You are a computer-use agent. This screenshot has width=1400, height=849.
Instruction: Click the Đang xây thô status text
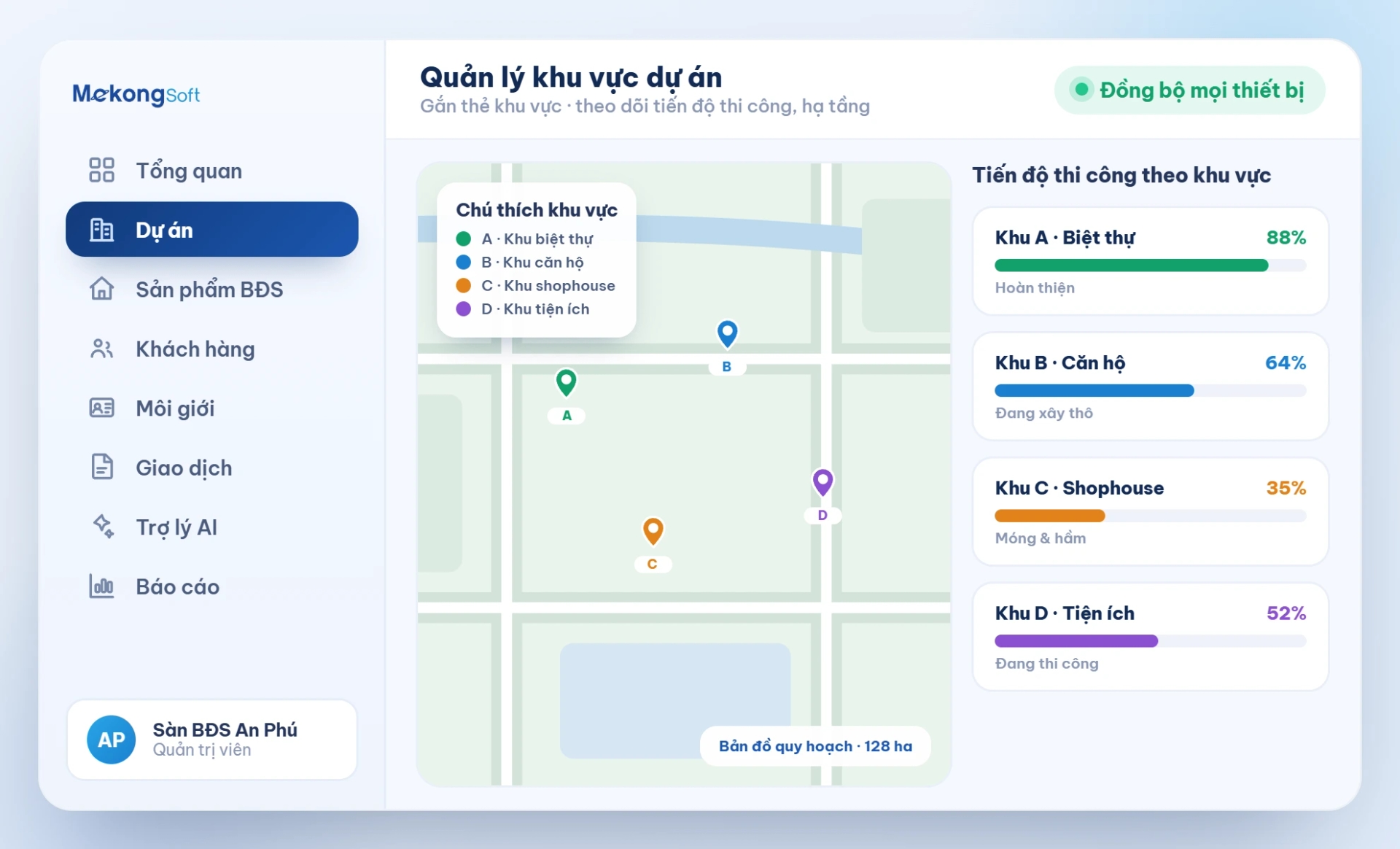coord(1043,413)
